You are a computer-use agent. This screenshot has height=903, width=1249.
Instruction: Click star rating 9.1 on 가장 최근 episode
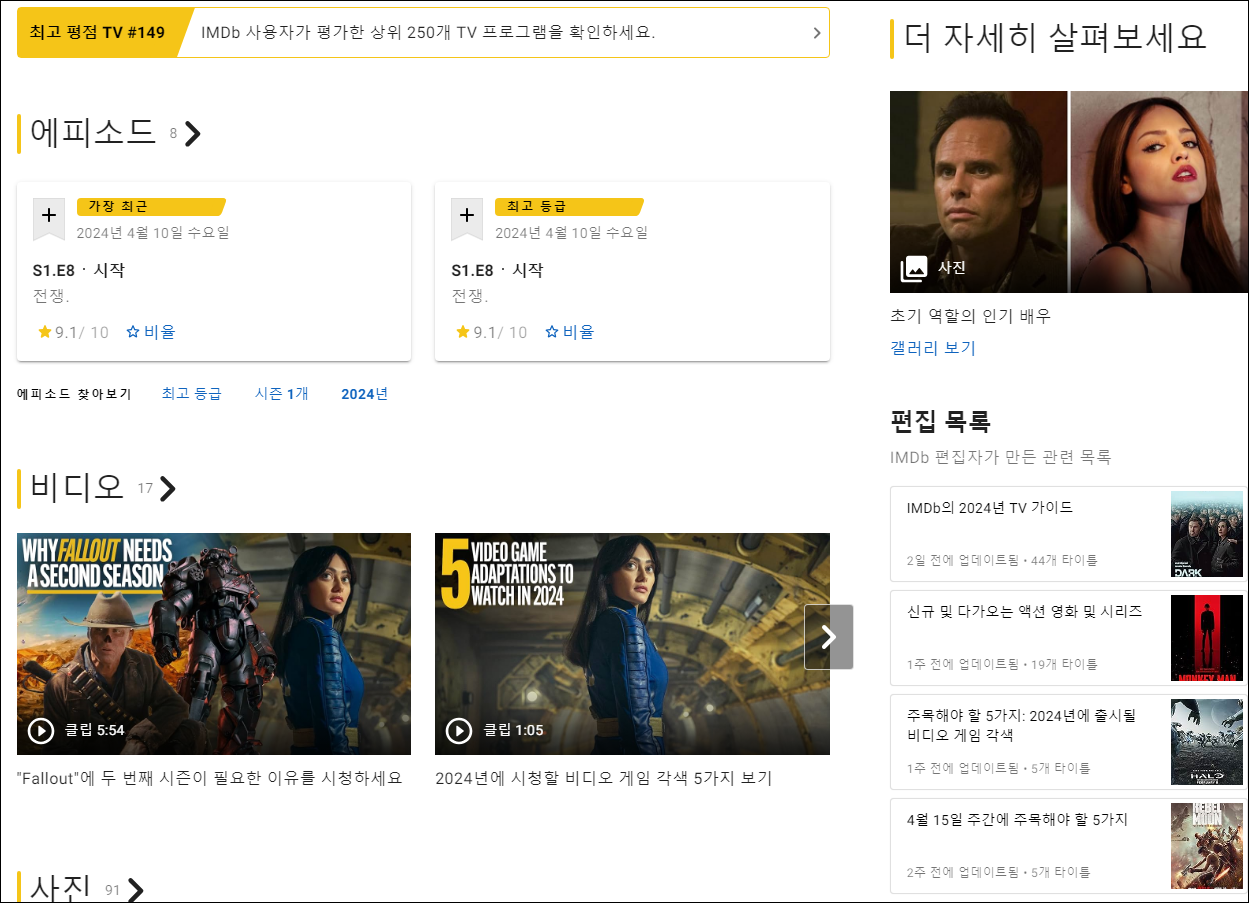click(x=73, y=332)
